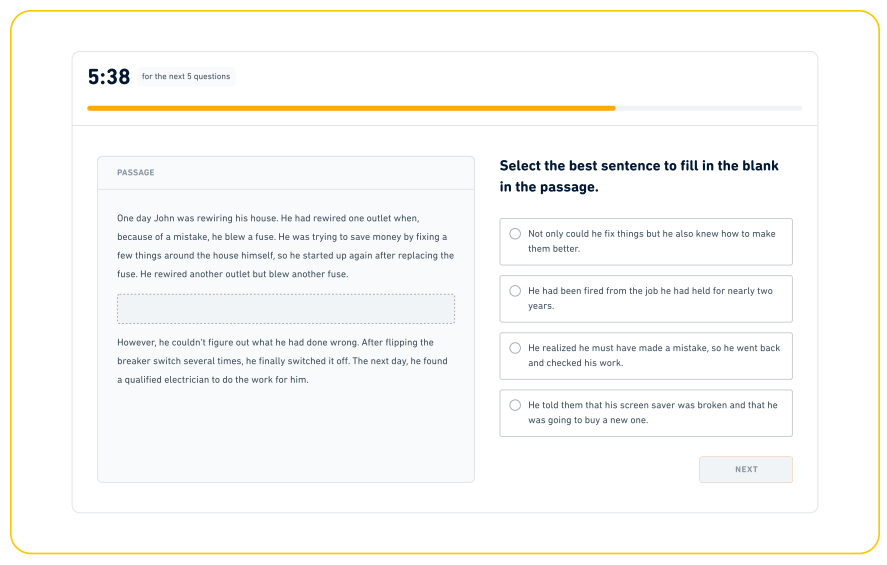The height and width of the screenshot is (565, 887).
Task: Click the NEXT button
Action: (x=745, y=469)
